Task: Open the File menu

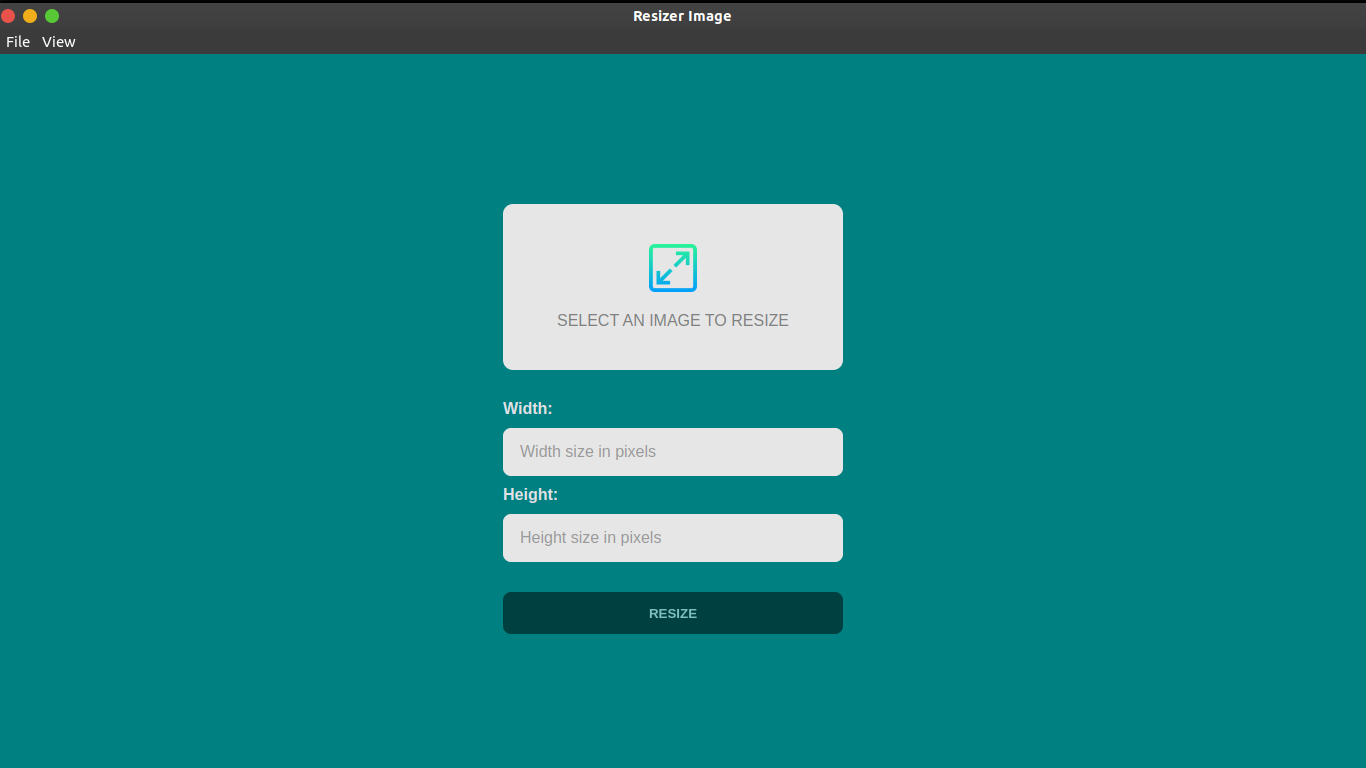Action: pos(18,42)
